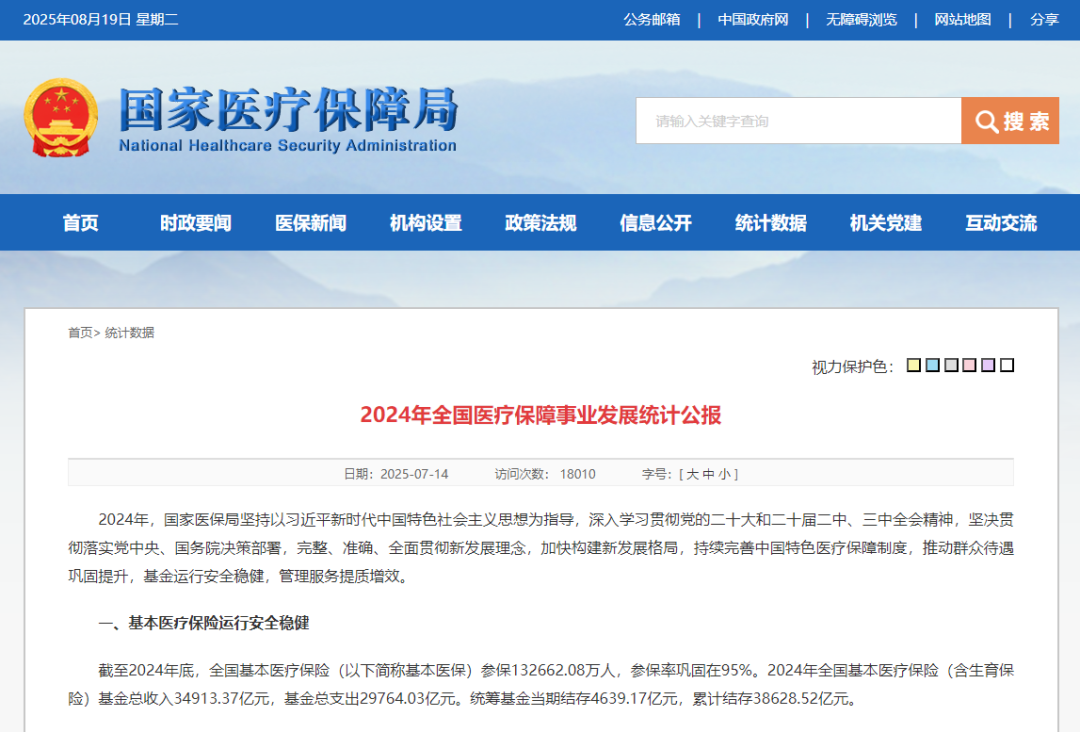The image size is (1080, 732).
Task: Click 首页 in the breadcrumb trail
Action: tap(80, 333)
